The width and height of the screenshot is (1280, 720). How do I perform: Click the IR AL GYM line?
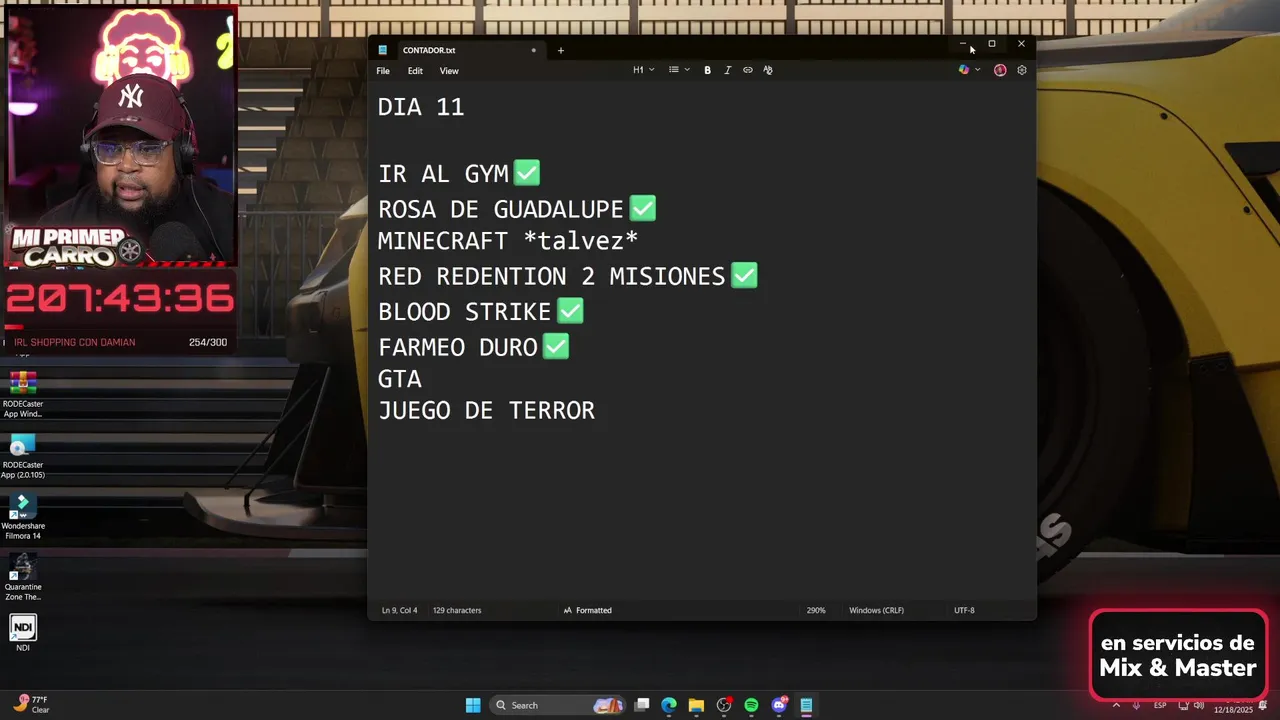[459, 173]
